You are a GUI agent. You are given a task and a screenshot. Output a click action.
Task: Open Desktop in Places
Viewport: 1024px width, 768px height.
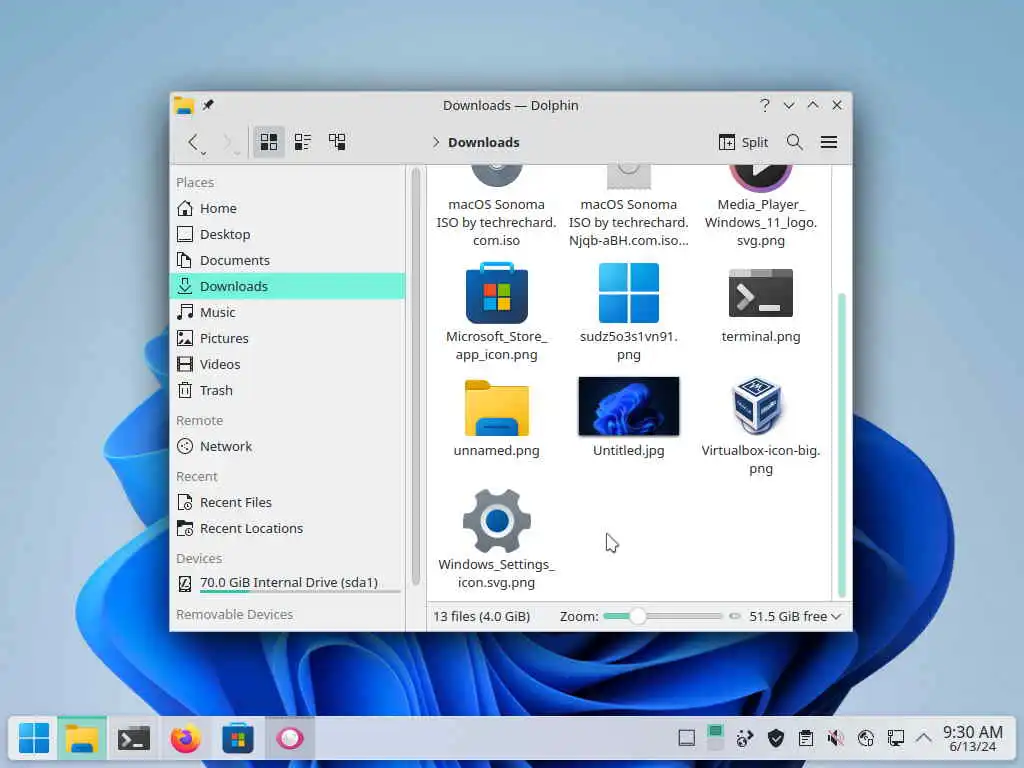tap(287, 234)
